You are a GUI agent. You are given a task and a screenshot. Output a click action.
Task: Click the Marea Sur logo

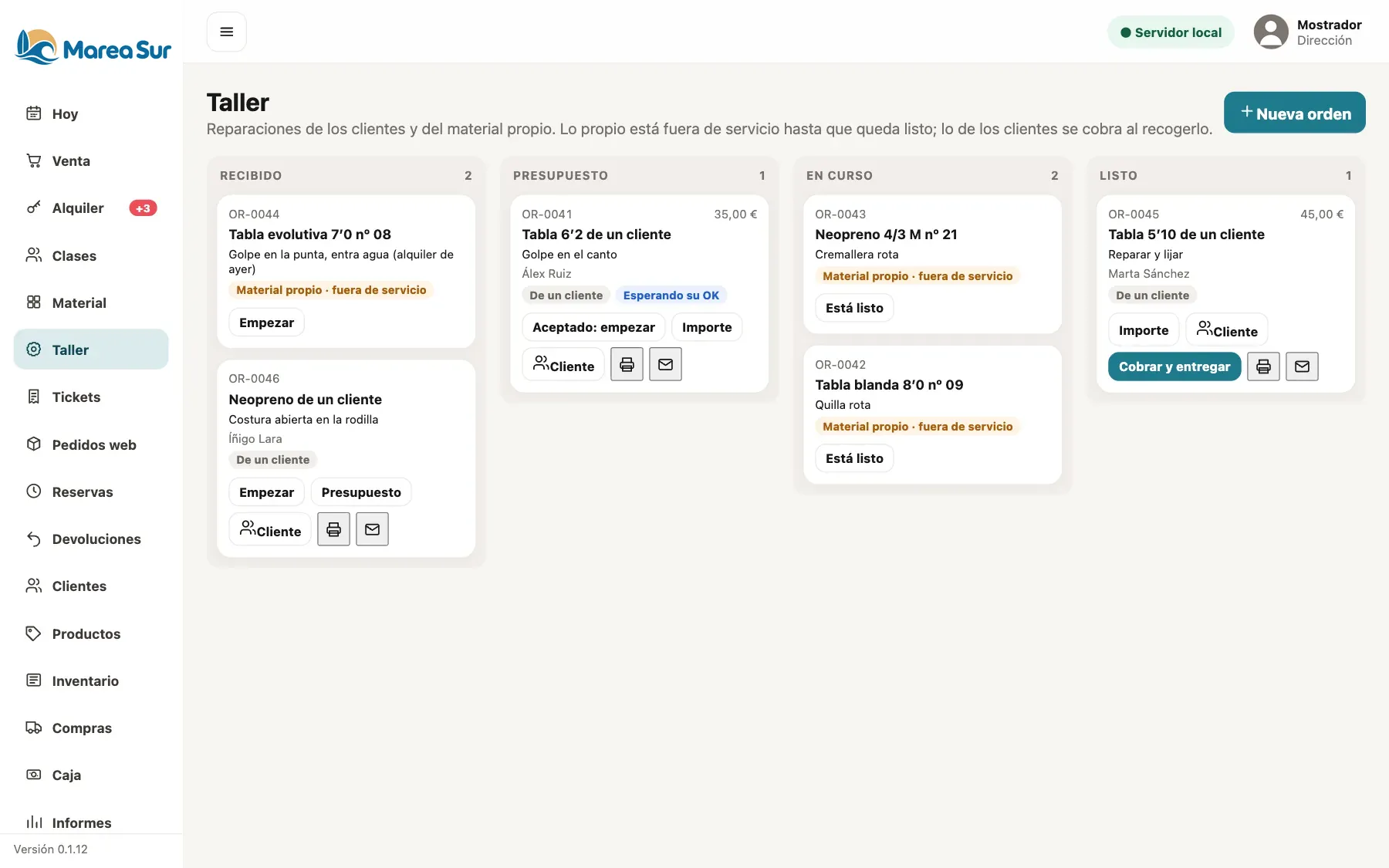93,48
